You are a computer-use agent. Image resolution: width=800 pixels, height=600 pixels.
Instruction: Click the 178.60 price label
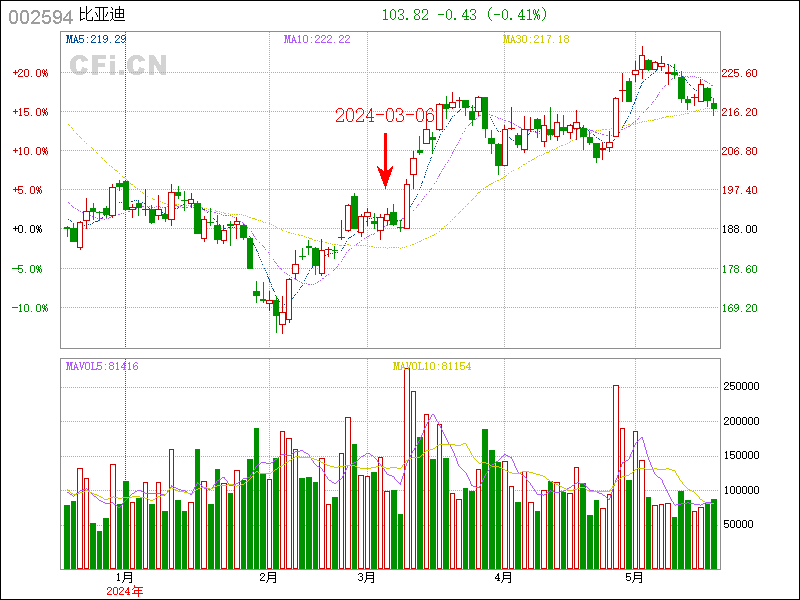click(x=740, y=269)
